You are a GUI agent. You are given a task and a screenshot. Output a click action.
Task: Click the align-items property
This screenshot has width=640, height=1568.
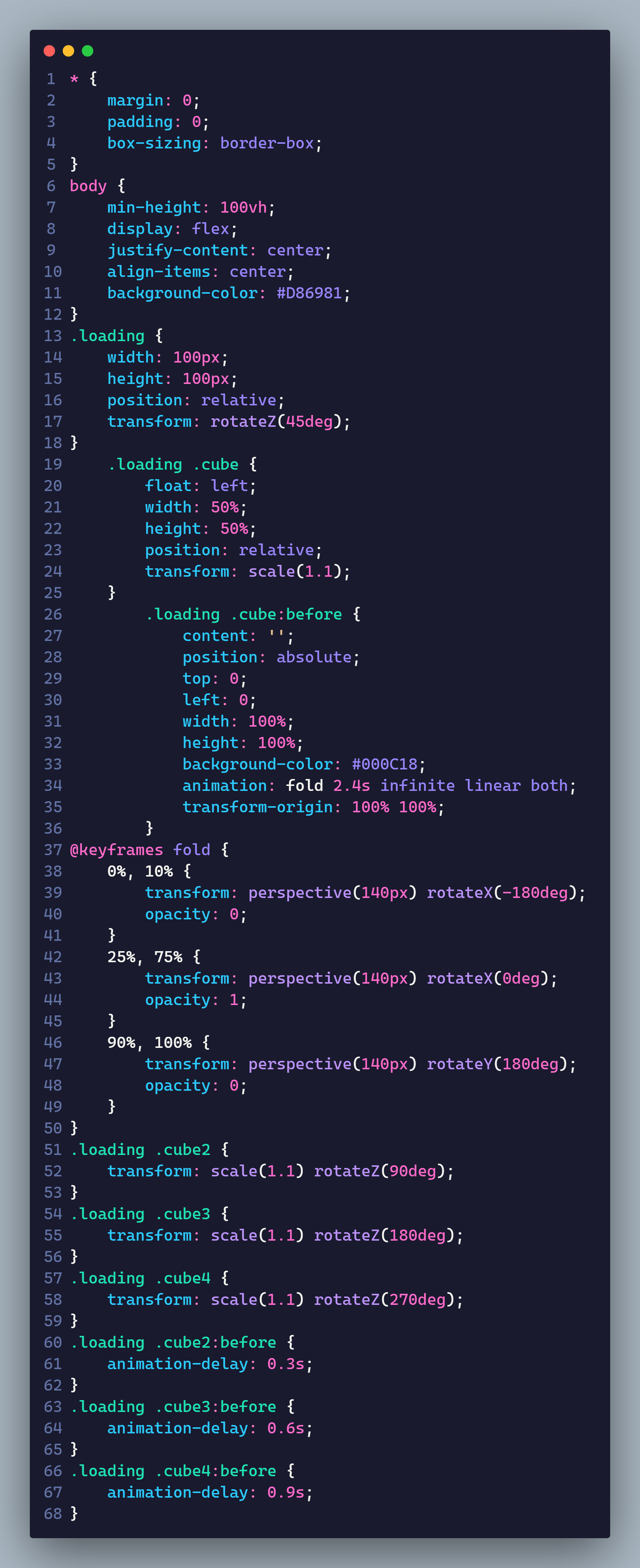[159, 272]
